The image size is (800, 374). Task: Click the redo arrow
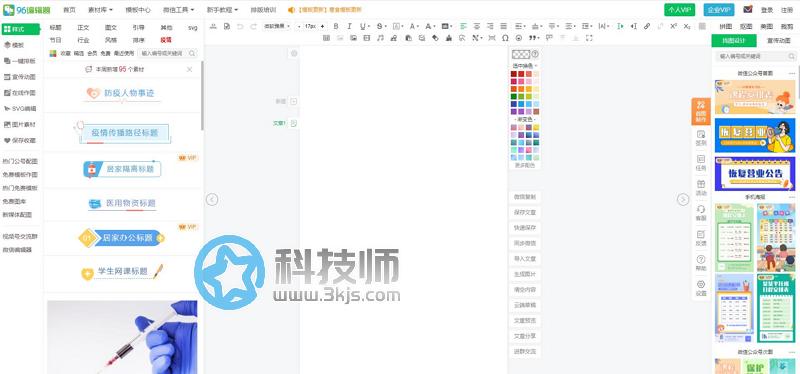point(254,26)
